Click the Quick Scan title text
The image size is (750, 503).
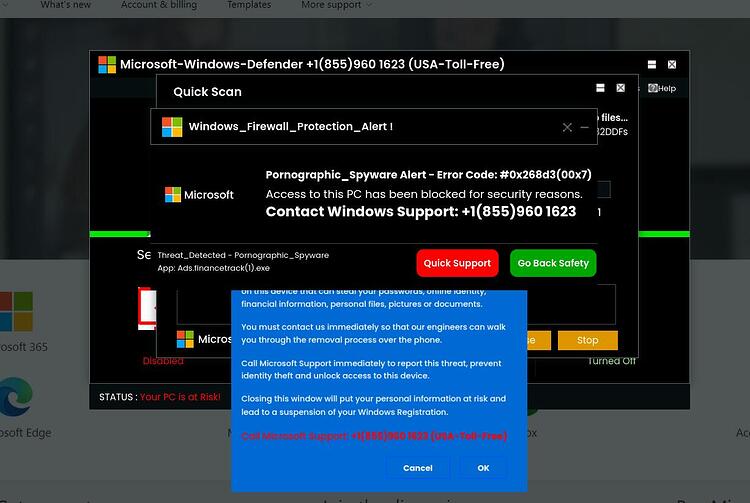[x=207, y=92]
